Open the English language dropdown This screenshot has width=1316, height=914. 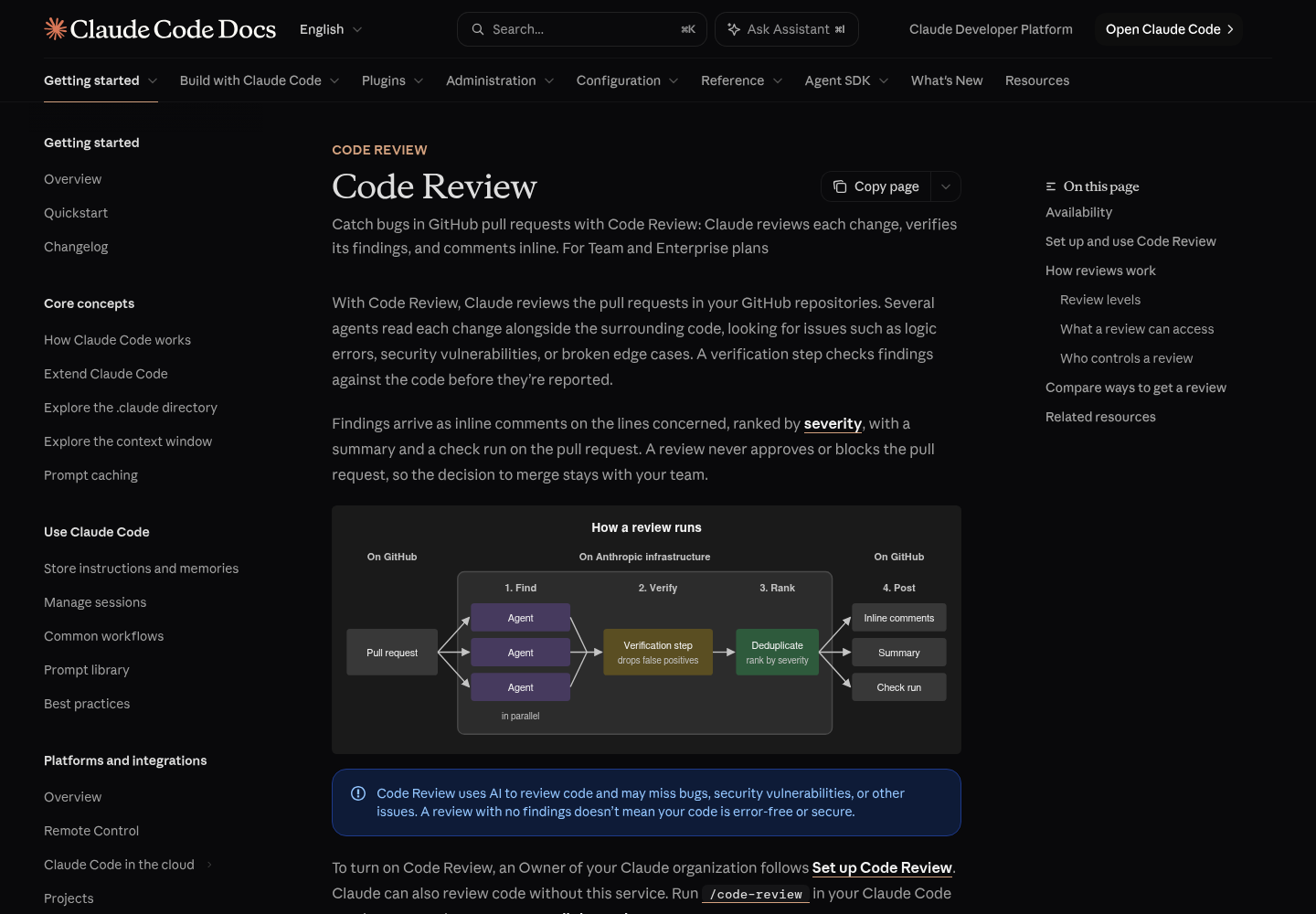(331, 29)
